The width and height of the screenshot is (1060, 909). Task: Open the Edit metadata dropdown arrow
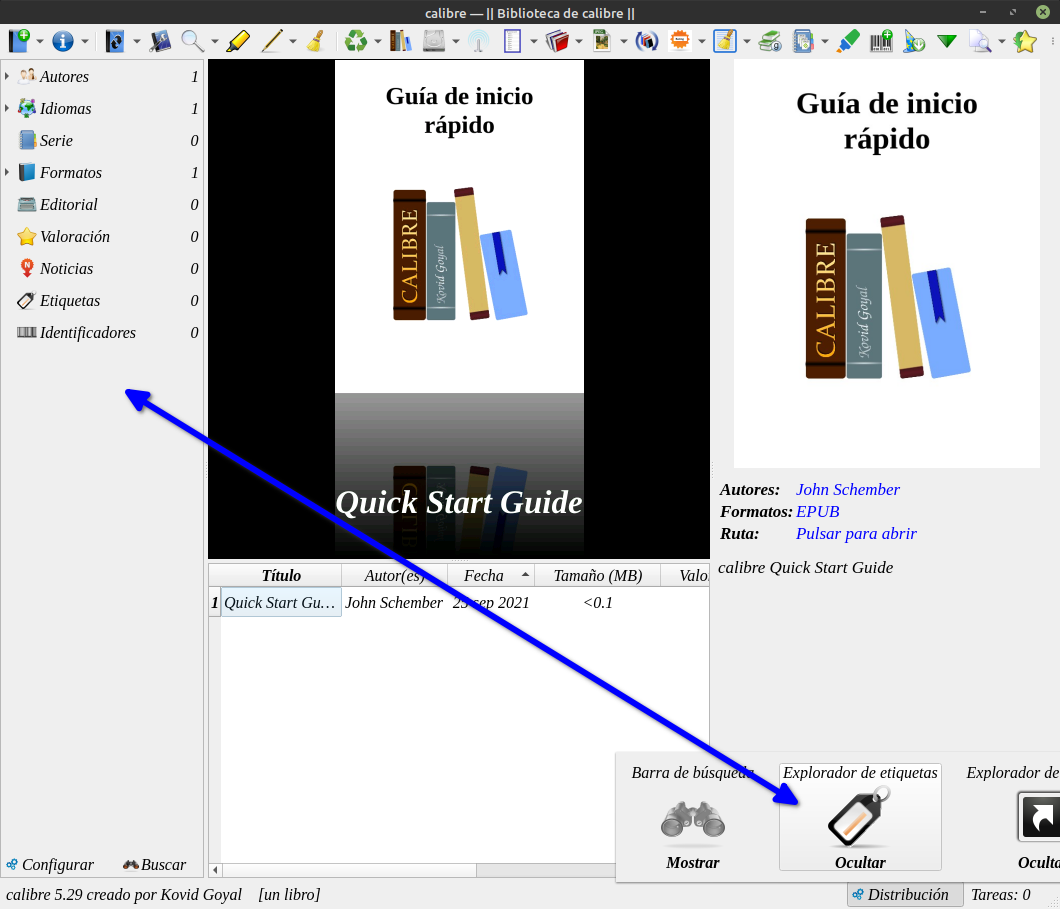pyautogui.click(x=85, y=42)
